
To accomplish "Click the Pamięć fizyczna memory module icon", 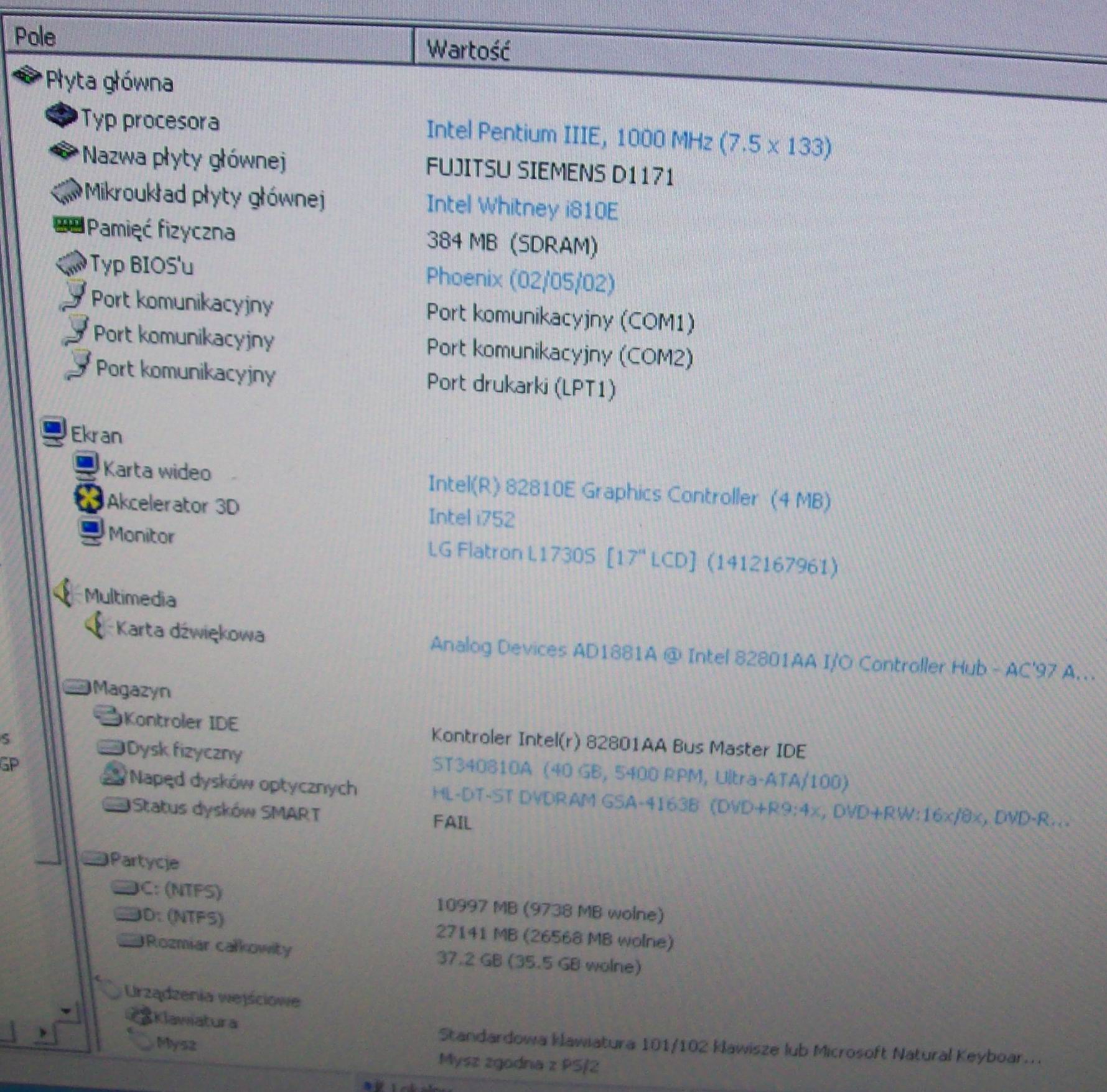I will tap(68, 225).
